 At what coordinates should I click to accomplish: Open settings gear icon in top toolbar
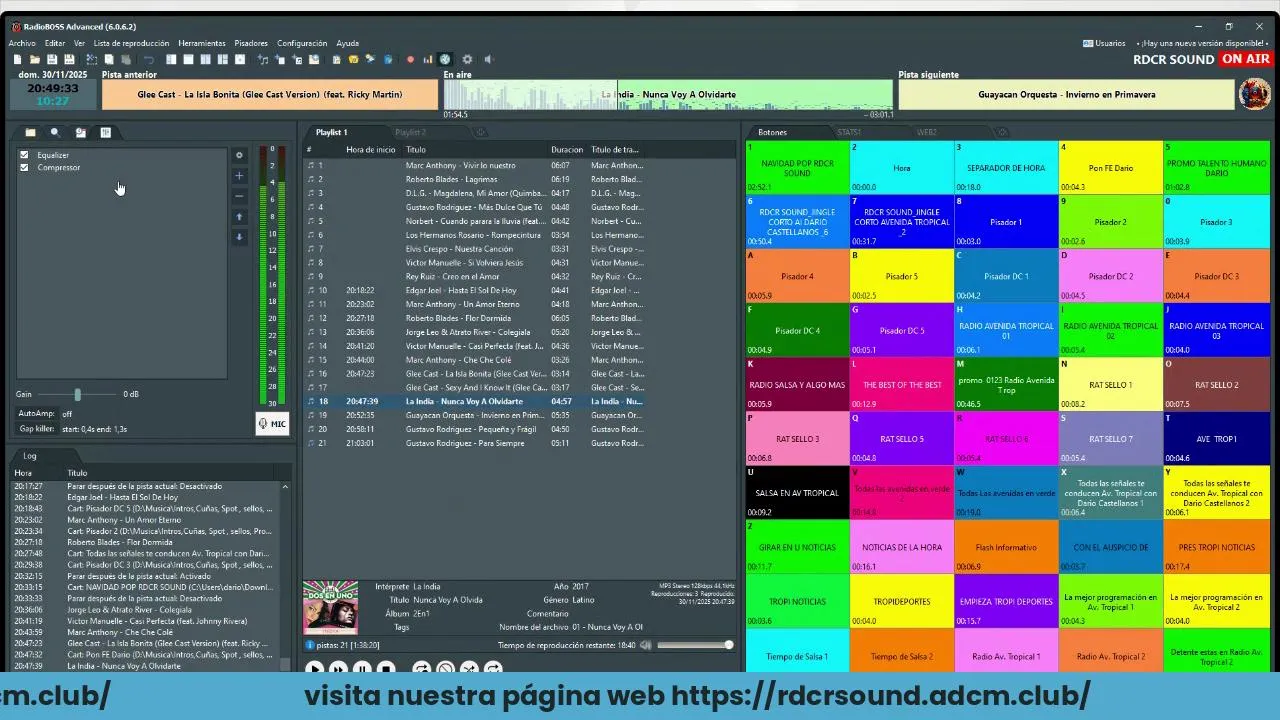(x=467, y=59)
